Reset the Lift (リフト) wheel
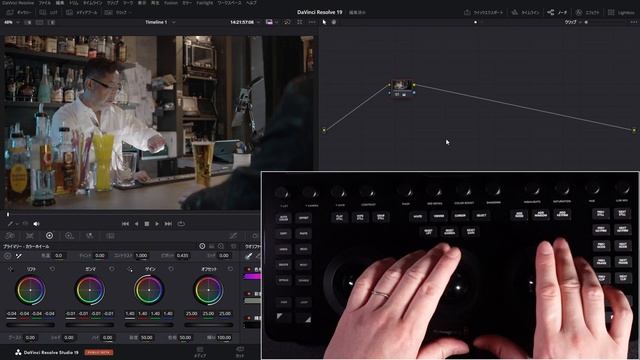The height and width of the screenshot is (360, 640). (x=52, y=269)
